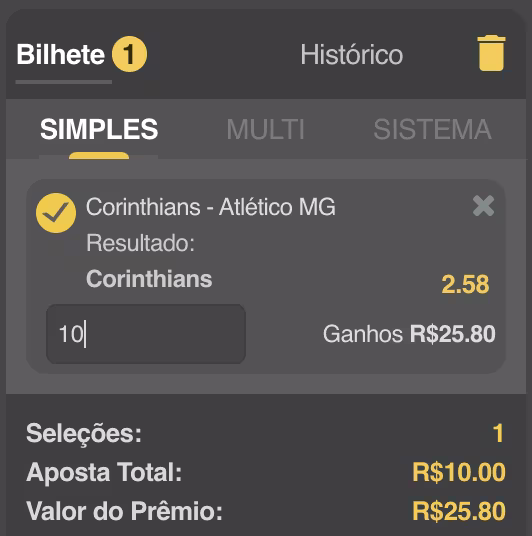Click the Valor do Prêmio R$25.80 value
This screenshot has width=532, height=536.
459,511
